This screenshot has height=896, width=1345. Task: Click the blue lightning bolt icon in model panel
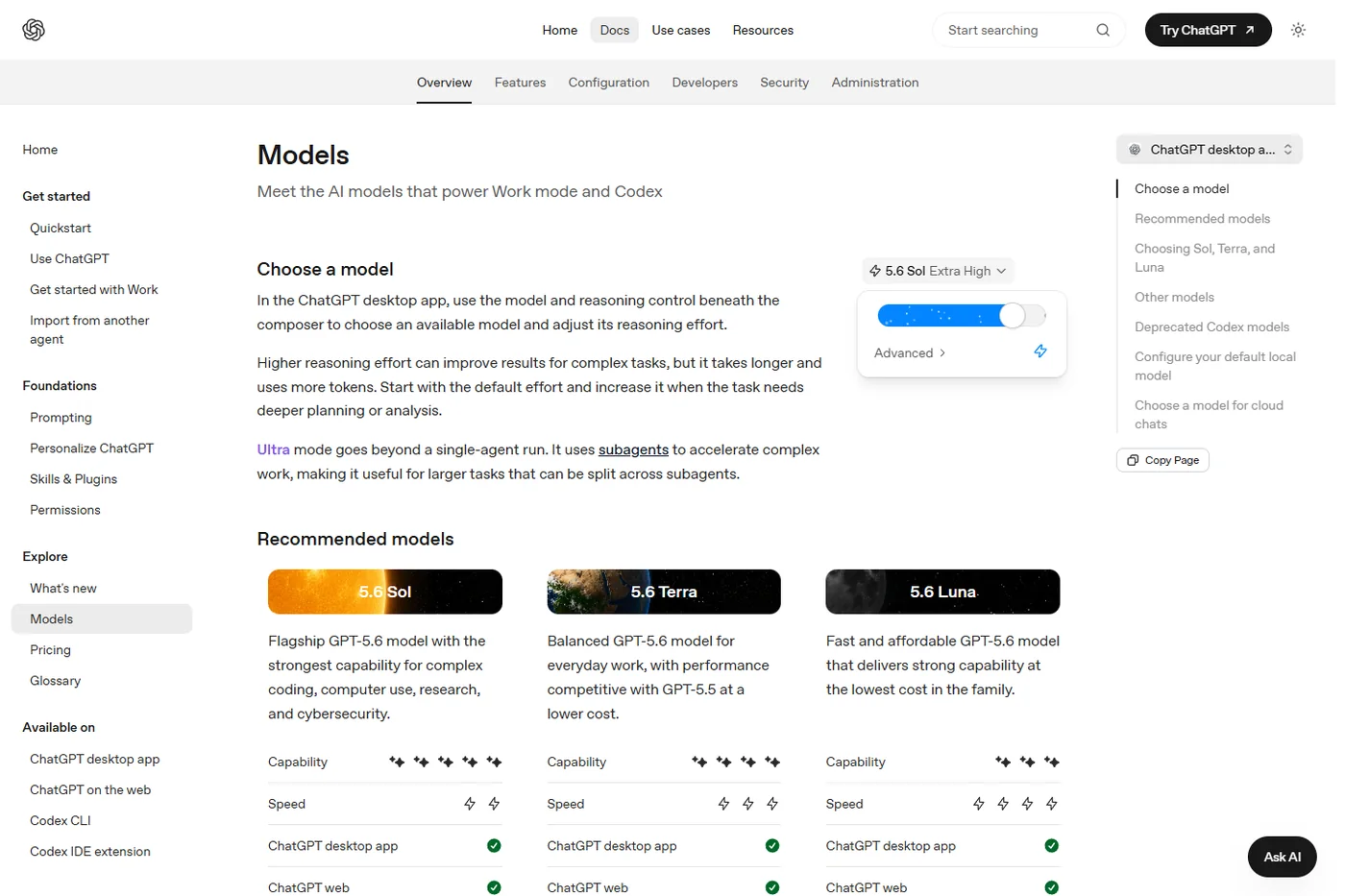(1040, 351)
